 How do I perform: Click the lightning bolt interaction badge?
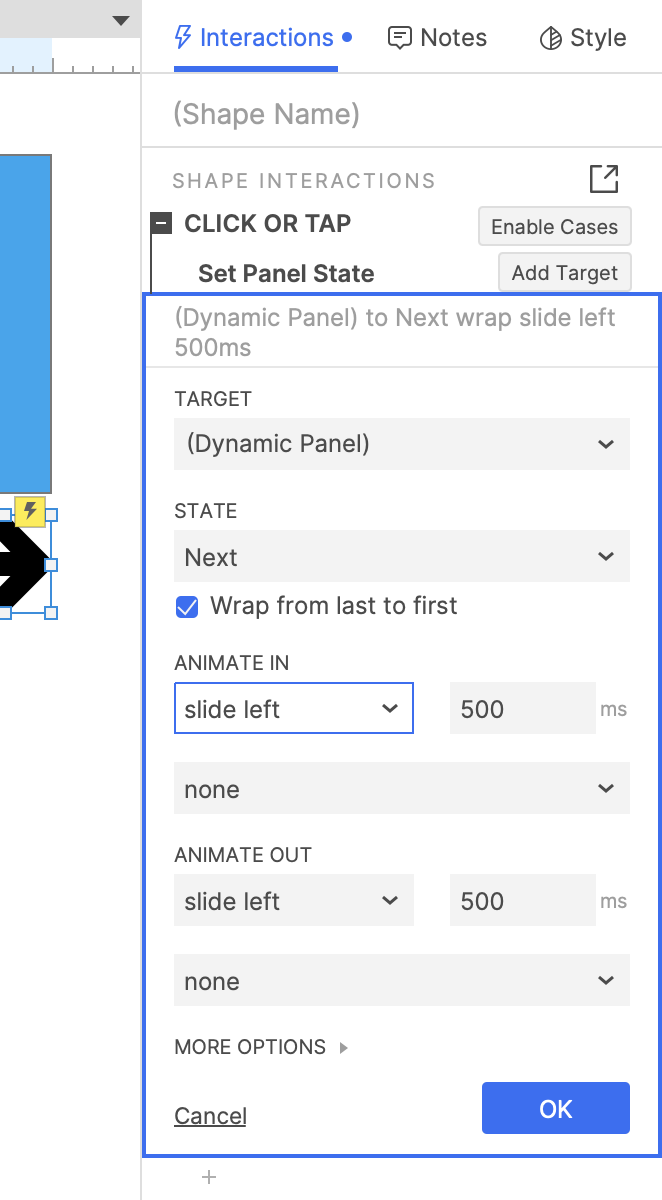[x=31, y=511]
